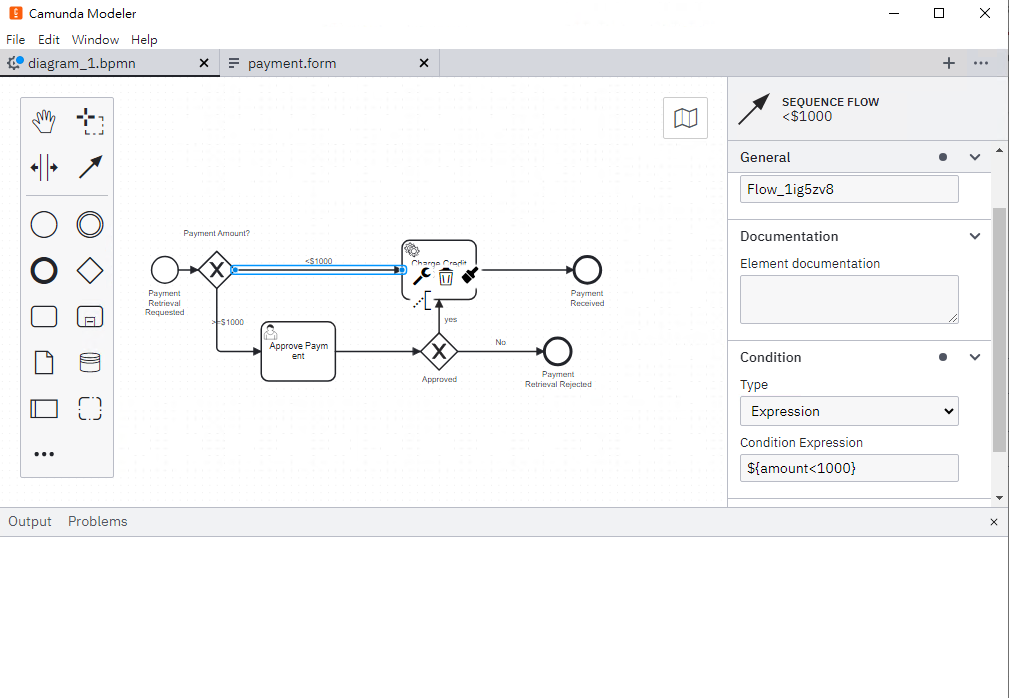The width and height of the screenshot is (1009, 698).
Task: Open the condition Type dropdown
Action: pyautogui.click(x=849, y=411)
